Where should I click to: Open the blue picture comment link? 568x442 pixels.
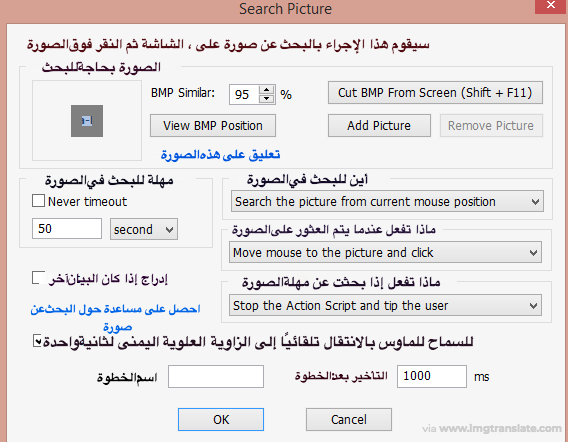(220, 155)
